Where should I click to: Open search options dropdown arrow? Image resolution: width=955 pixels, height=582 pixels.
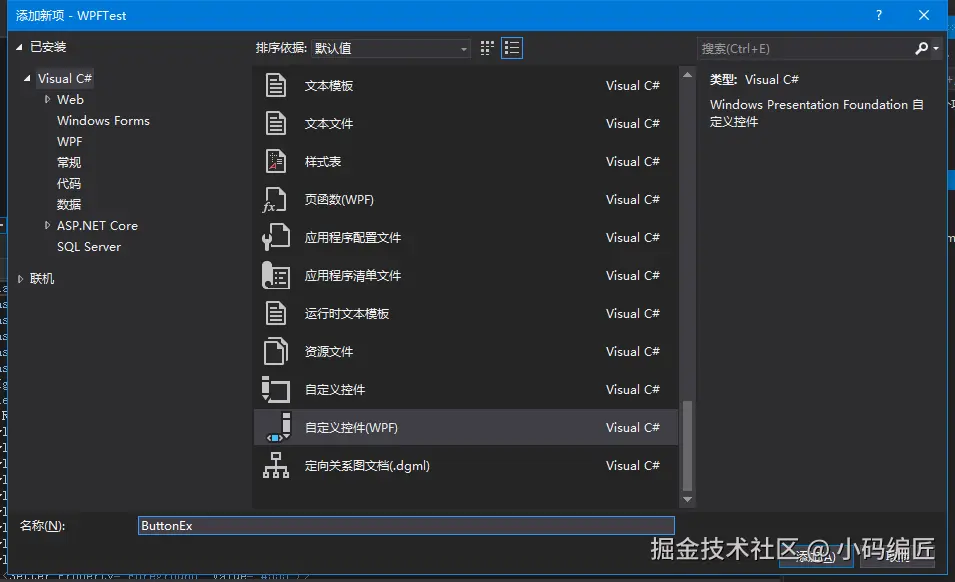(x=936, y=49)
